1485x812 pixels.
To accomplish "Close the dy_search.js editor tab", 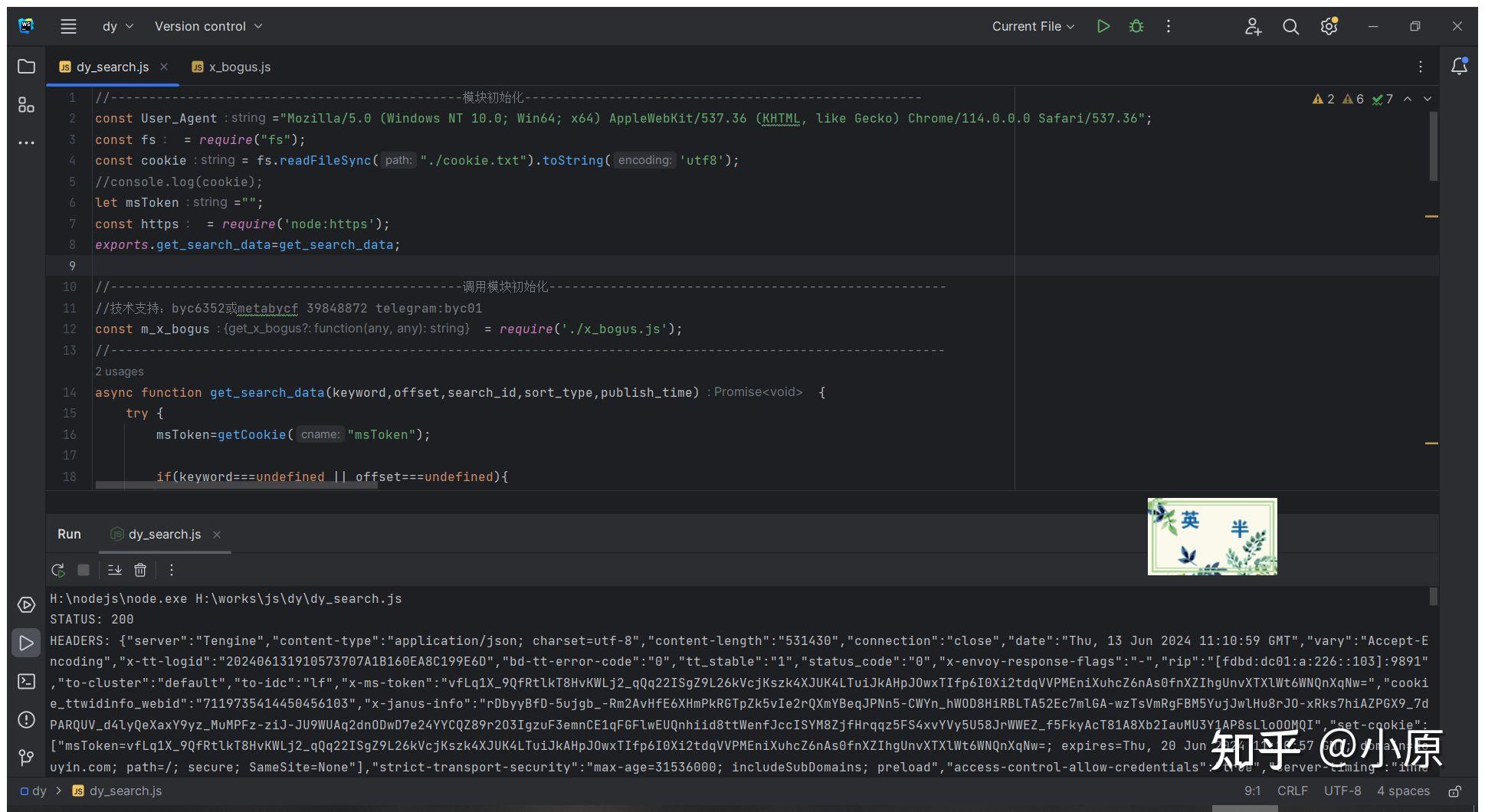I will coord(164,67).
